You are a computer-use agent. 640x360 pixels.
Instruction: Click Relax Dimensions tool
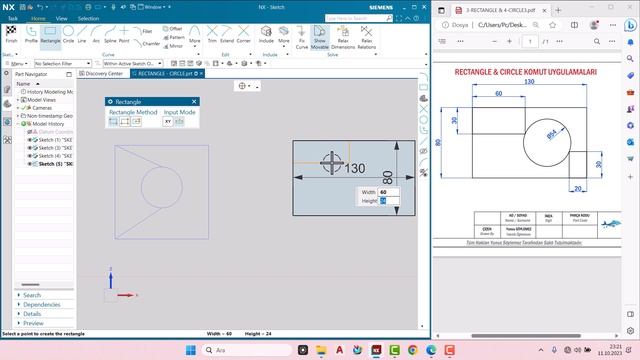coord(343,37)
